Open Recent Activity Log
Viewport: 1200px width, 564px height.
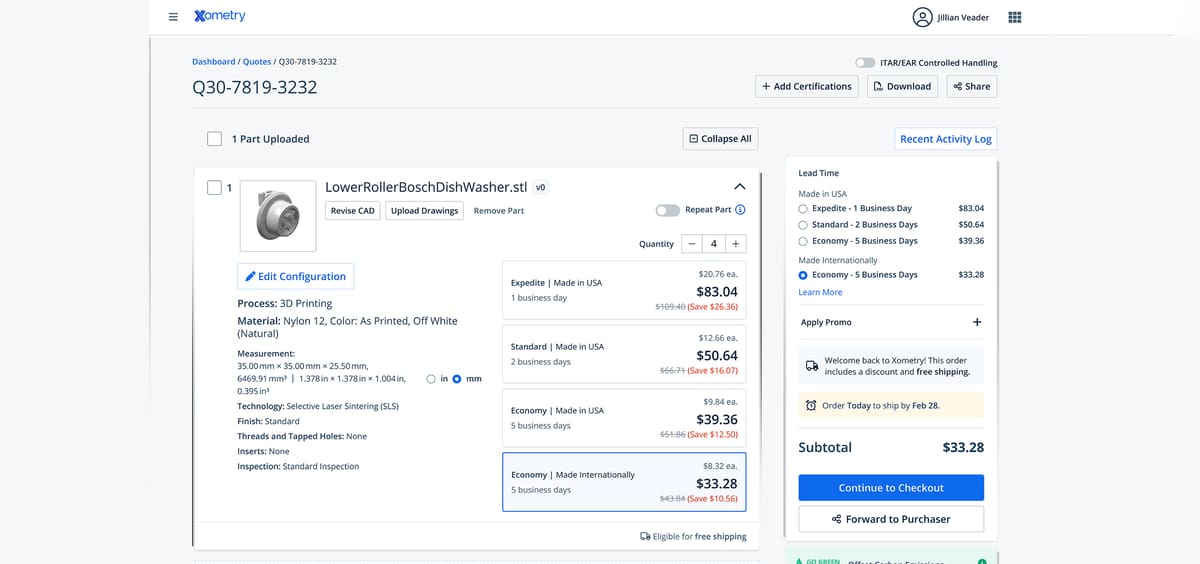[946, 139]
